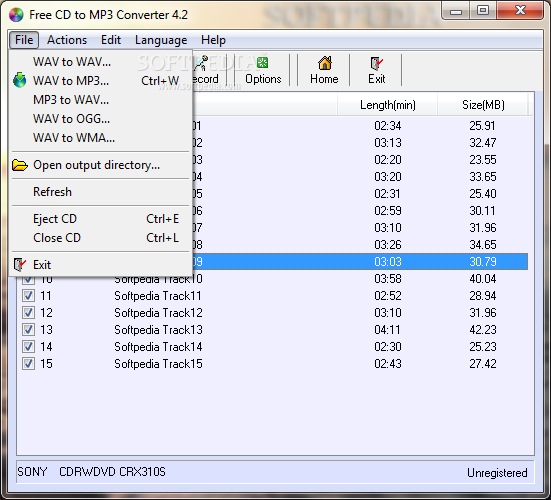Minimize the Free CD to MP3 Converter window
The width and height of the screenshot is (551, 500).
pos(456,11)
